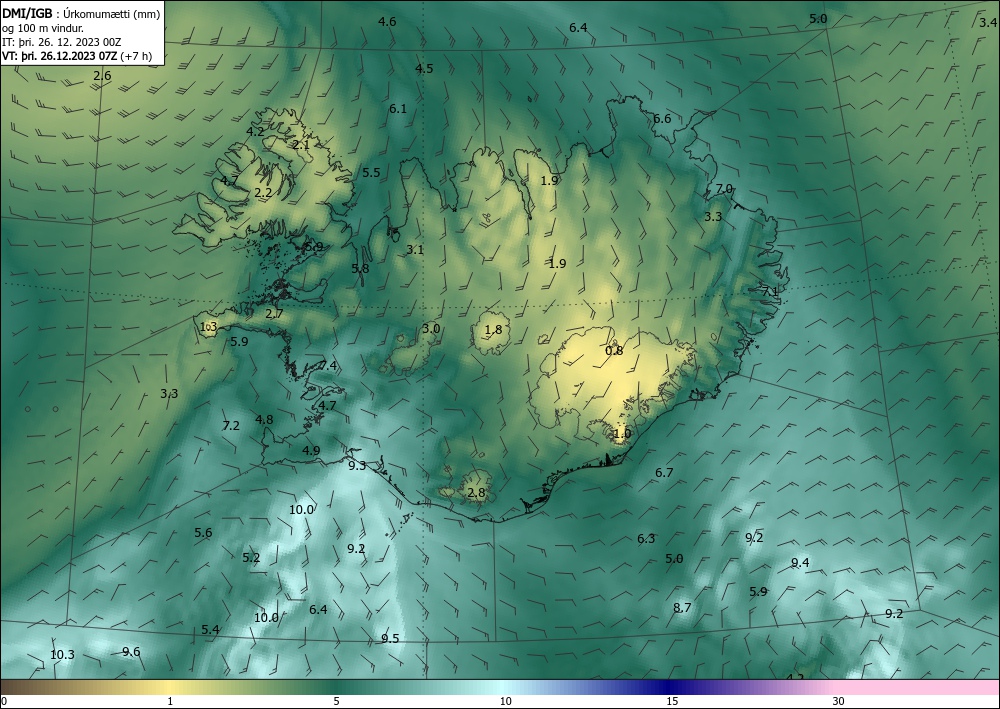Select the 'VT: þri. 26.12.2023 07Z (+7 h)' line

click(77, 55)
